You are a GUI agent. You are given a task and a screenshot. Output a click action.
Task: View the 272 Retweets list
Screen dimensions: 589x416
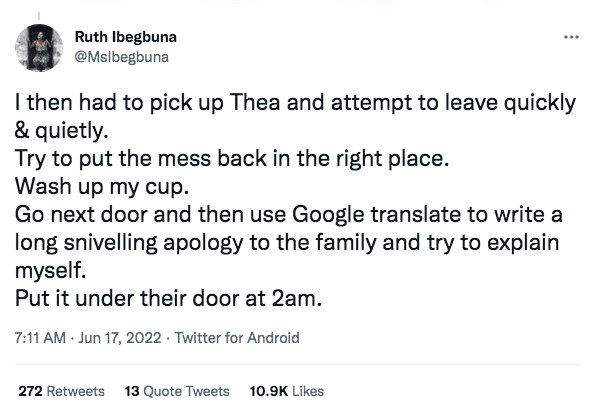[61, 391]
